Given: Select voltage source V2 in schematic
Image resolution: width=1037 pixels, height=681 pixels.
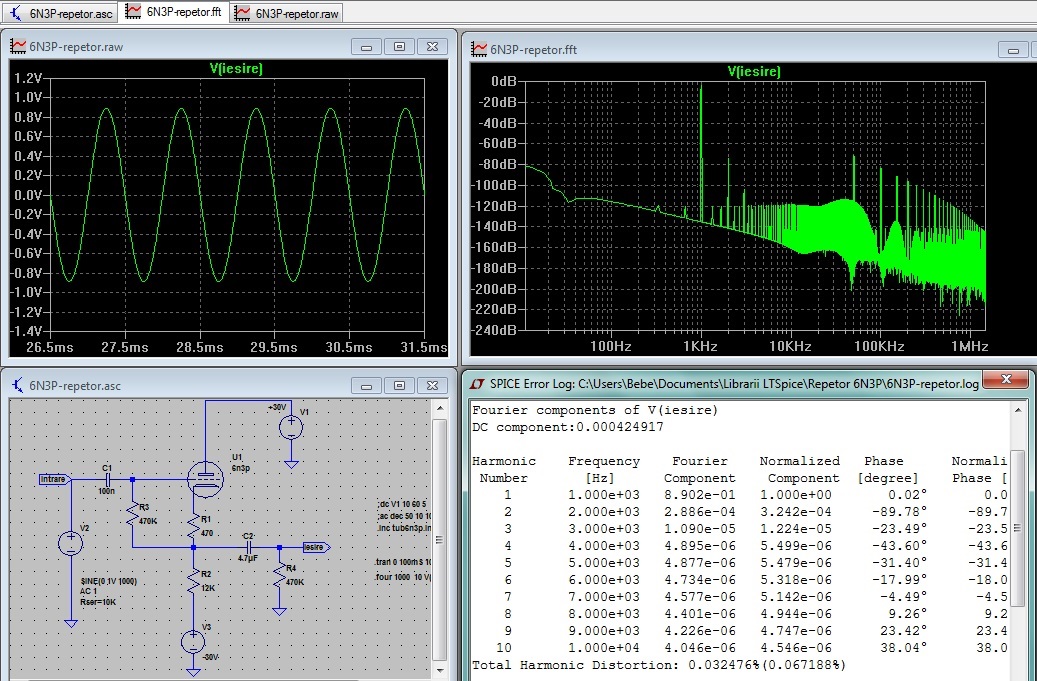Looking at the screenshot, I should (71, 543).
